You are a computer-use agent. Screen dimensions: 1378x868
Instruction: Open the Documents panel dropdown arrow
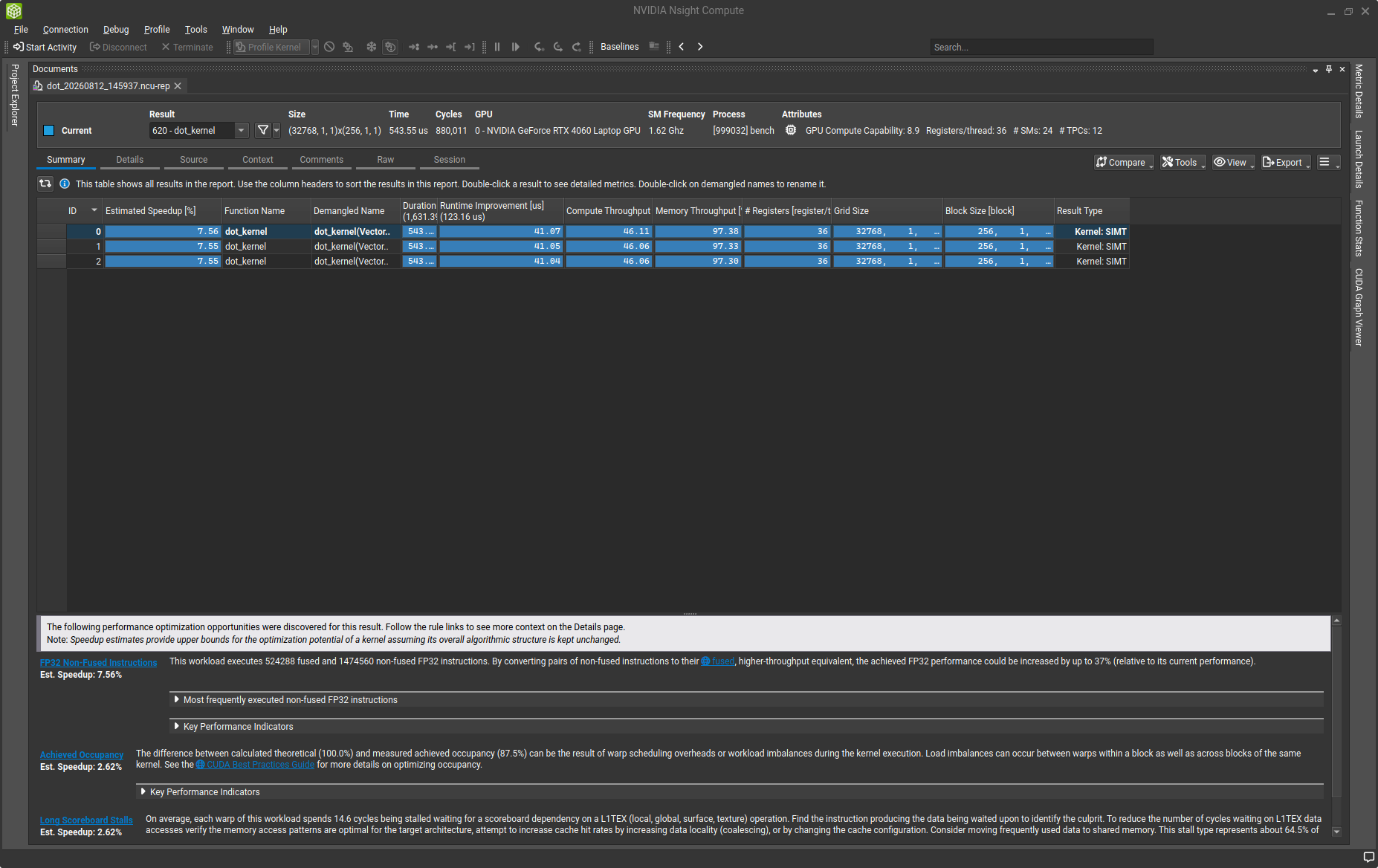pos(1316,69)
